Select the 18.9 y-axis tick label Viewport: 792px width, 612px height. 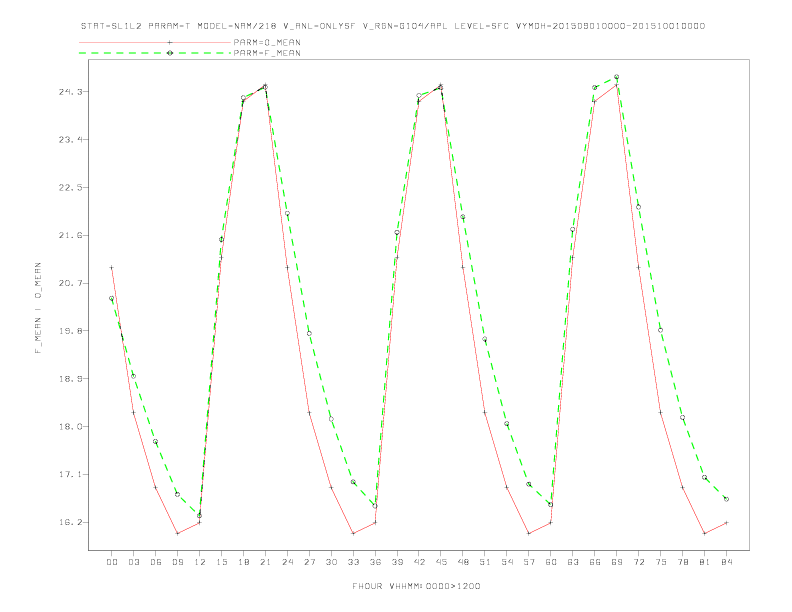pos(69,379)
